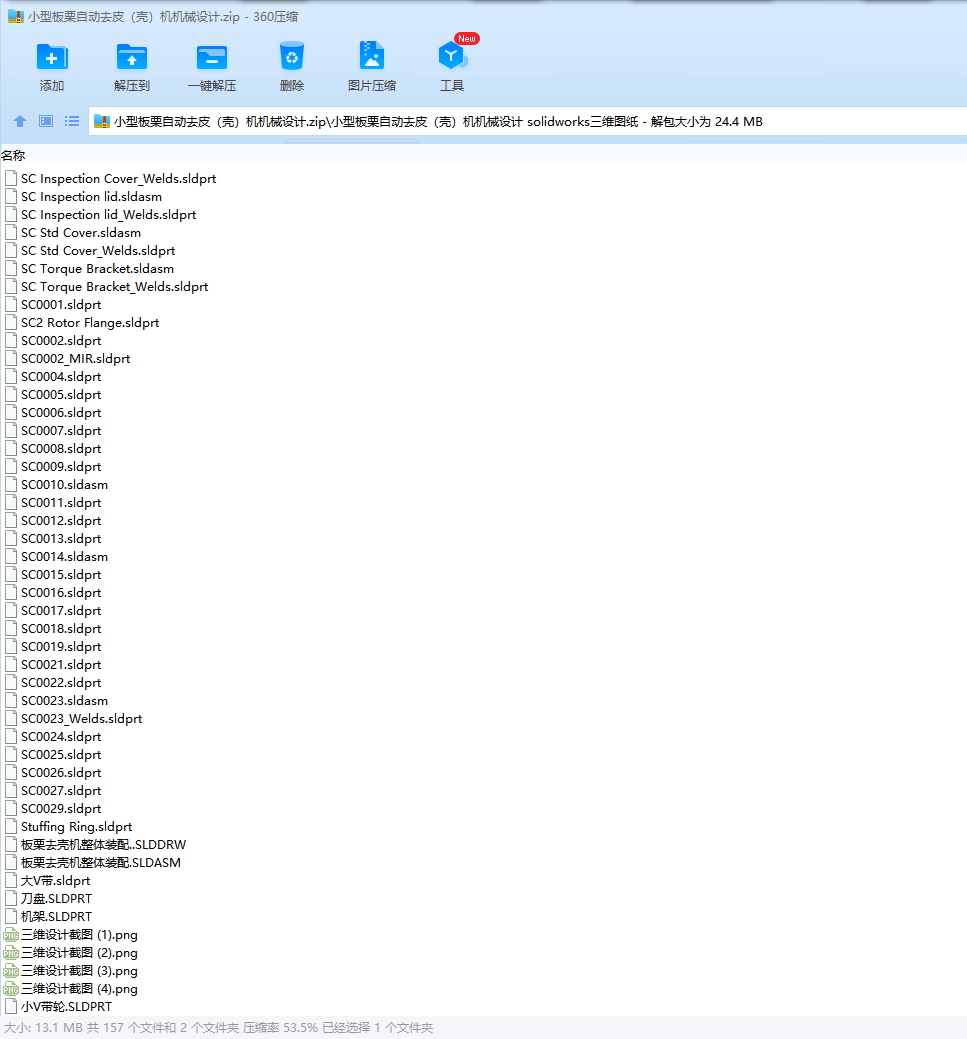Click the archive path address bar
This screenshot has width=967, height=1039.
click(x=527, y=121)
